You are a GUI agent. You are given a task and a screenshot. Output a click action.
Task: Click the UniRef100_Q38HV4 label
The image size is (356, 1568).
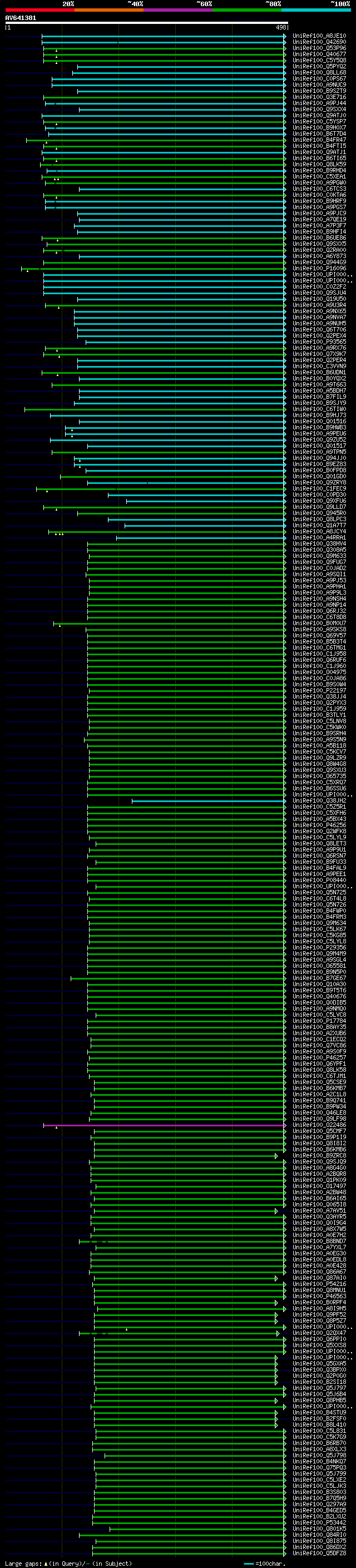point(319,543)
